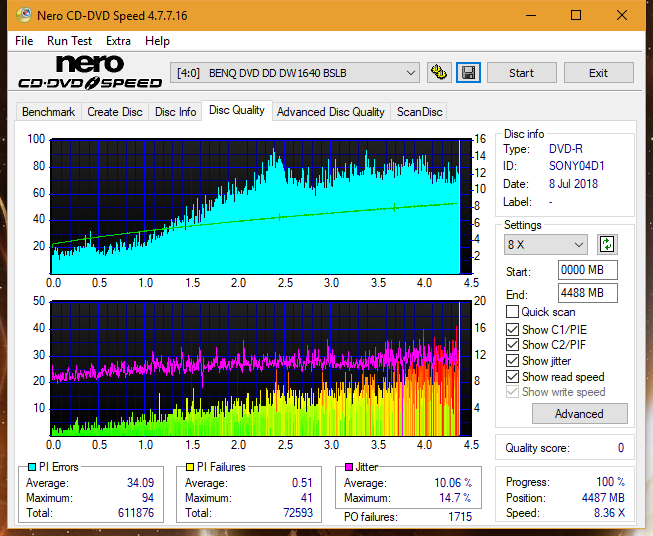Click the End position field 4488 MB

[588, 293]
